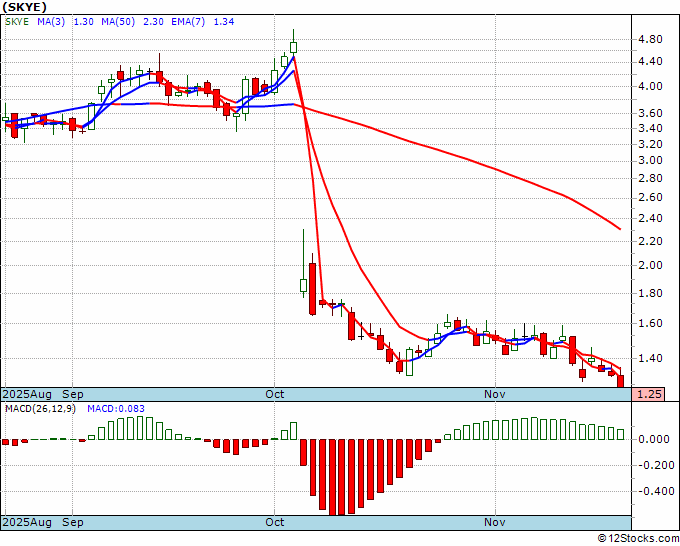Screen dimensions: 680x546
Task: Click the 2.40 price axis label
Action: tap(650, 218)
